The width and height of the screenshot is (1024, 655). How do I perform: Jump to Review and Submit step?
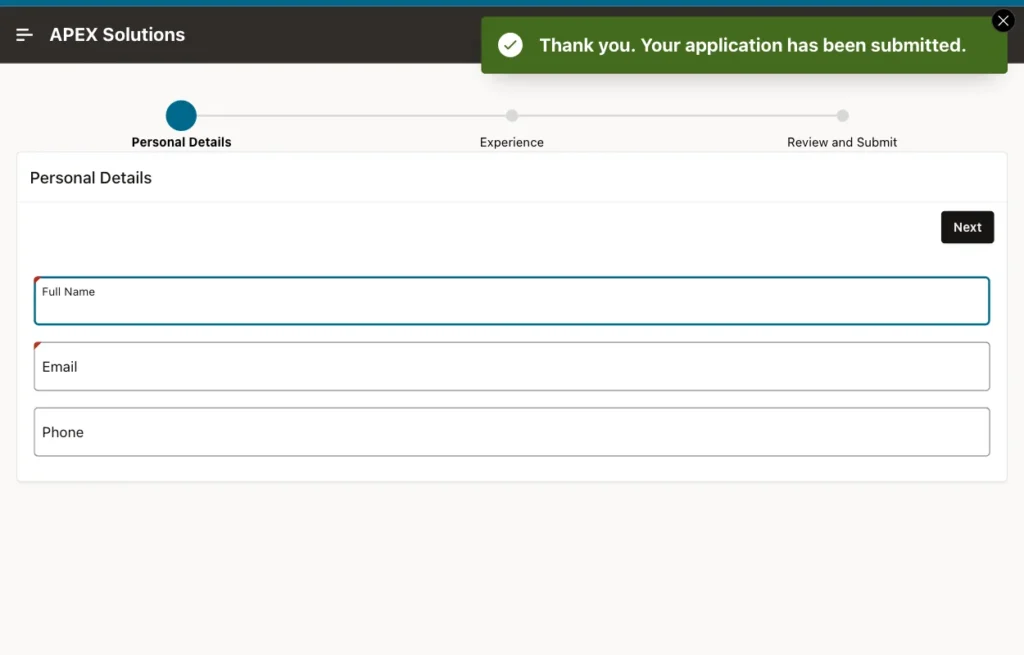click(x=842, y=142)
